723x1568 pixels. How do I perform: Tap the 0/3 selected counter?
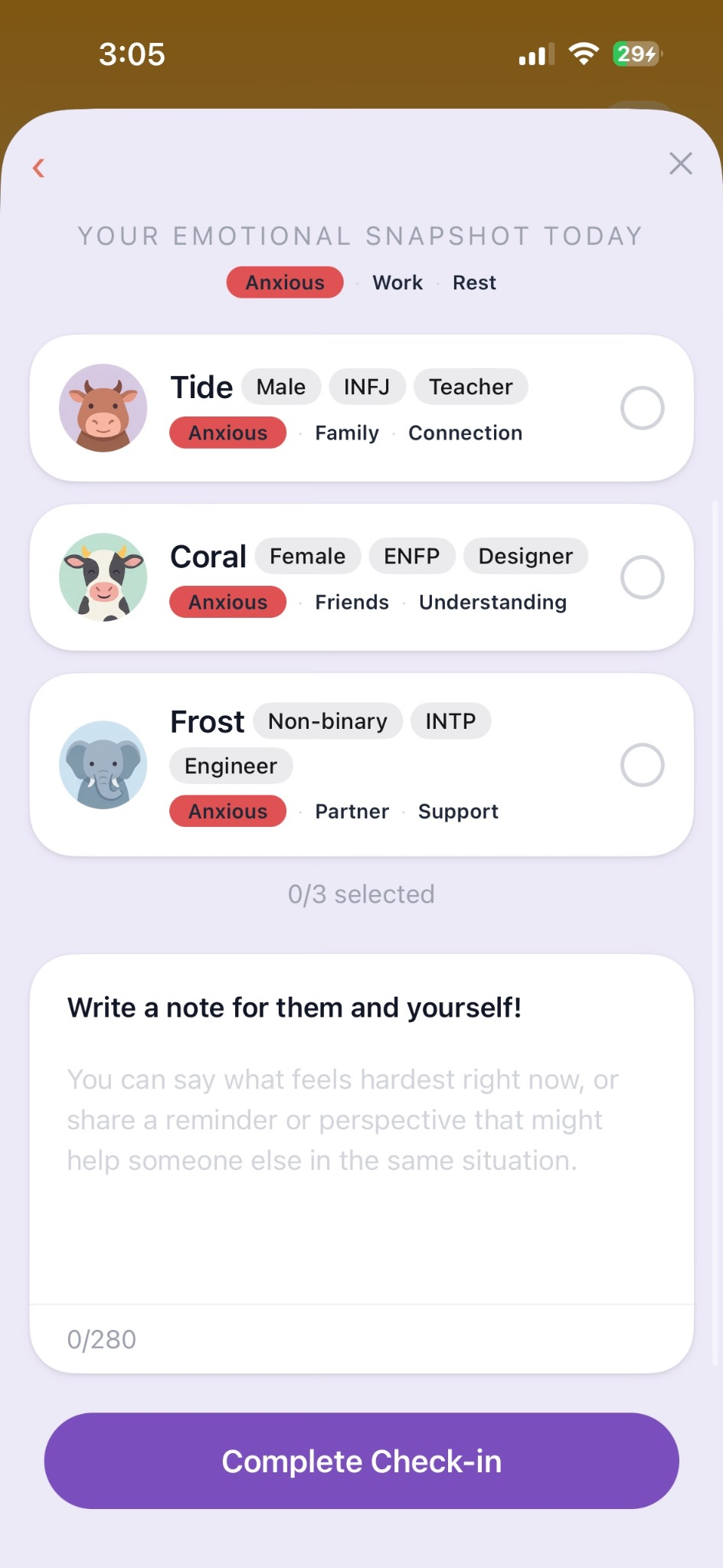[361, 893]
